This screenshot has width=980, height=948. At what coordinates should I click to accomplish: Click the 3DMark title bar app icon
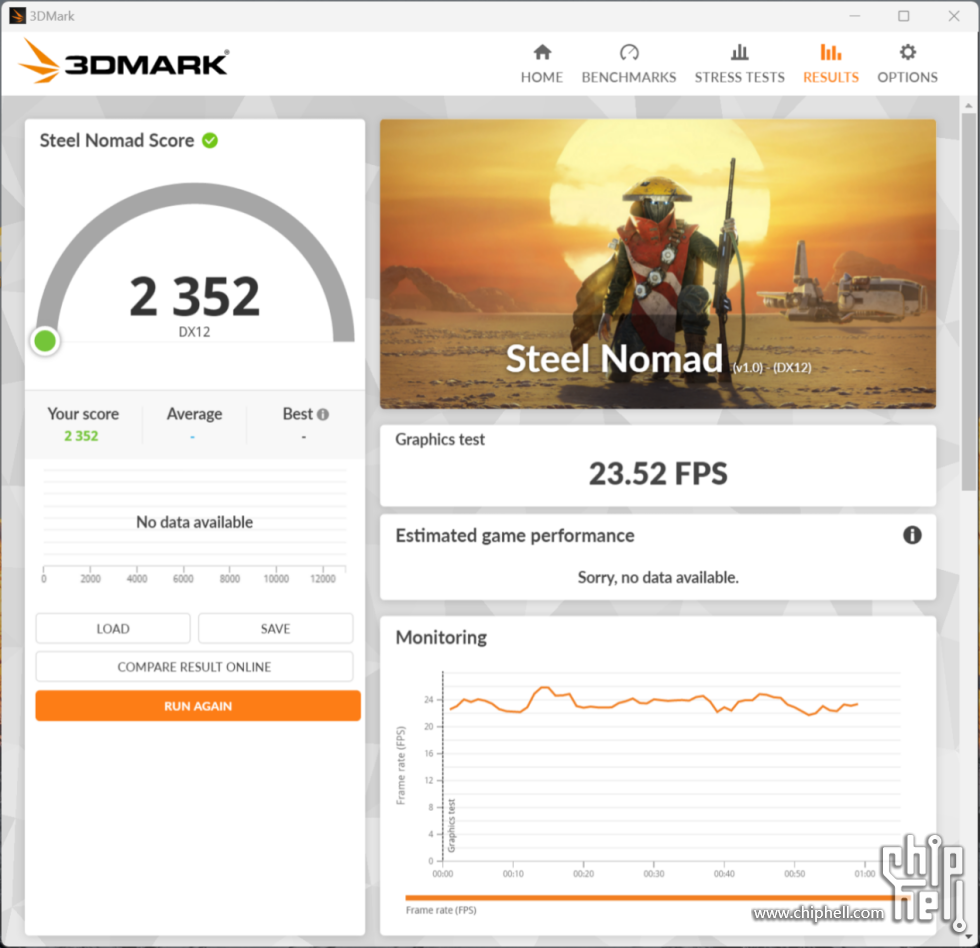[17, 16]
